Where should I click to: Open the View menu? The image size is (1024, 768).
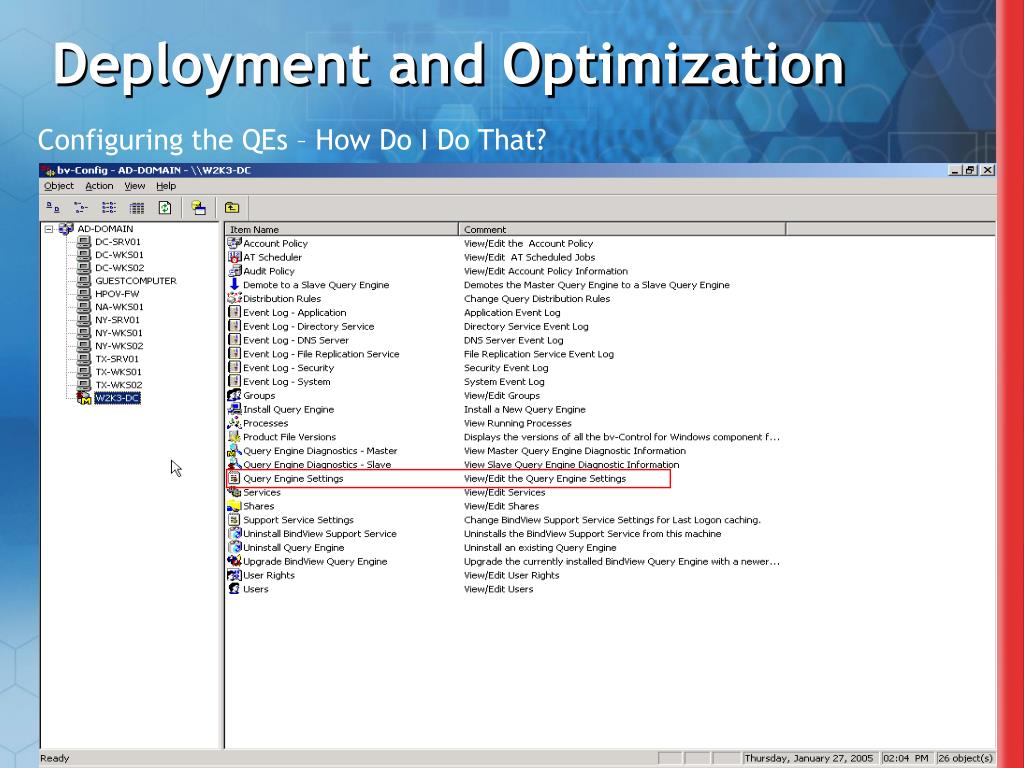click(135, 186)
